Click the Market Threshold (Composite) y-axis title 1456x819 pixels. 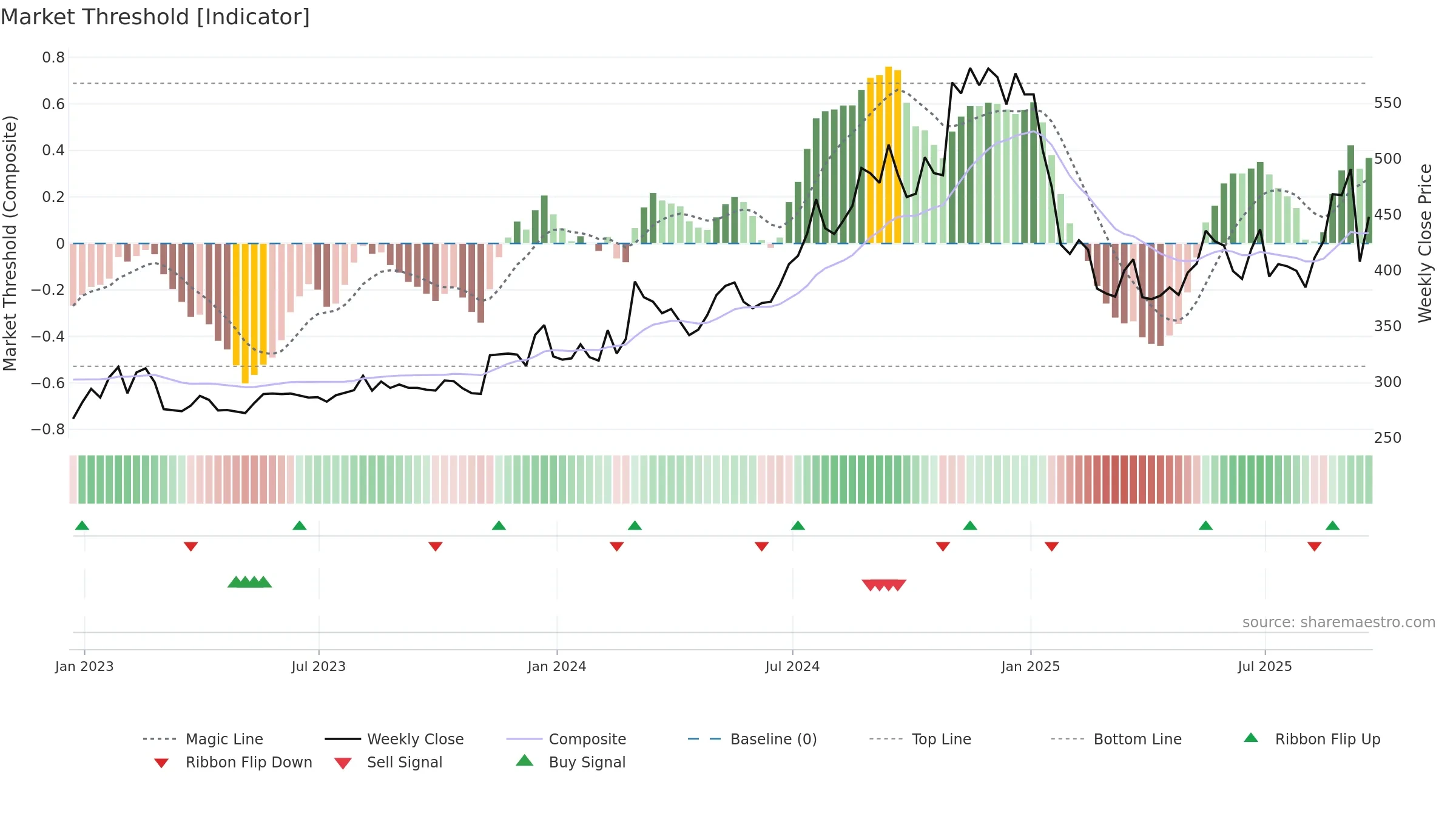pyautogui.click(x=10, y=243)
